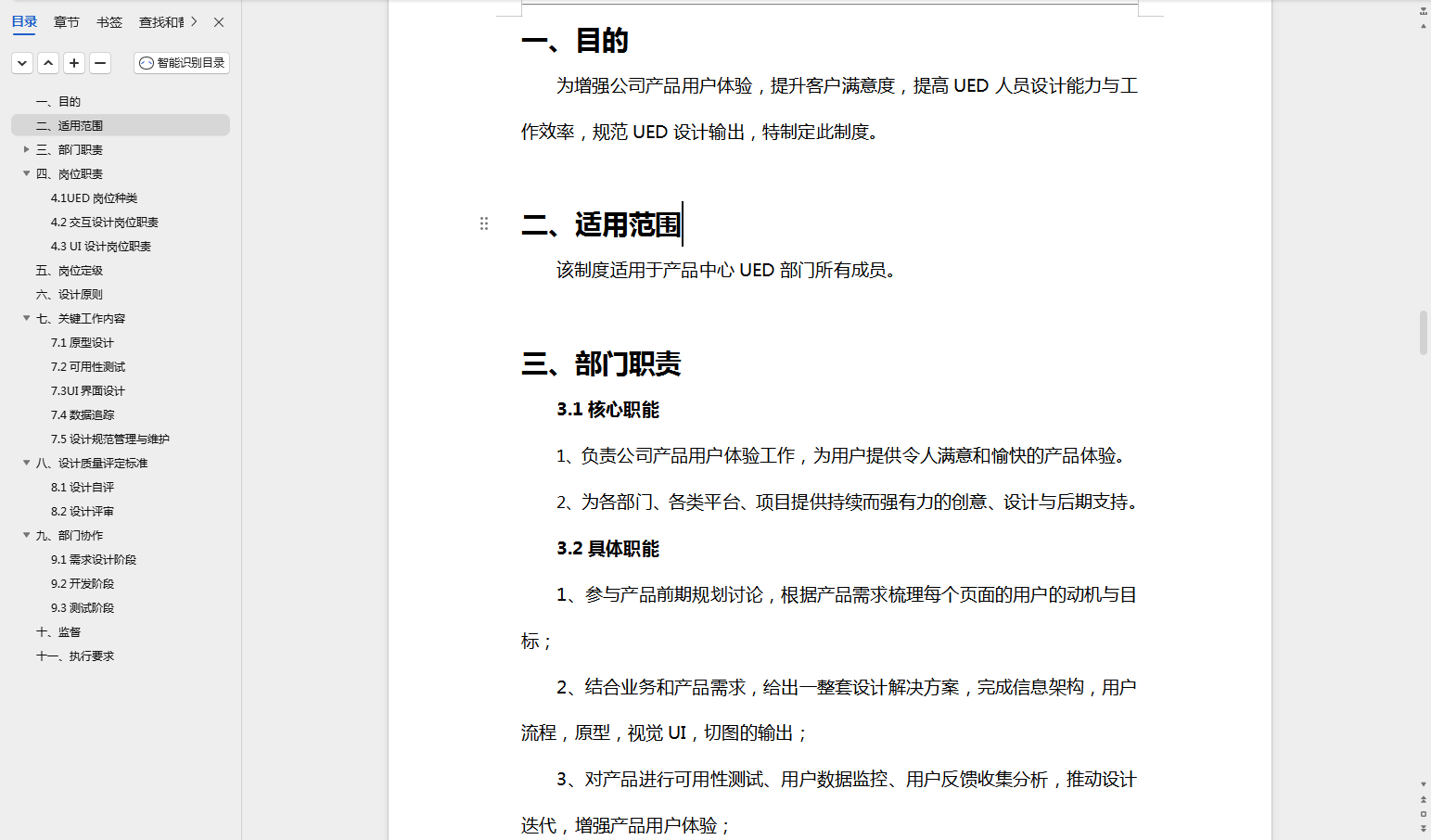The height and width of the screenshot is (840, 1431).
Task: Jump to 六、设计原则 in outline
Action: 70,295
